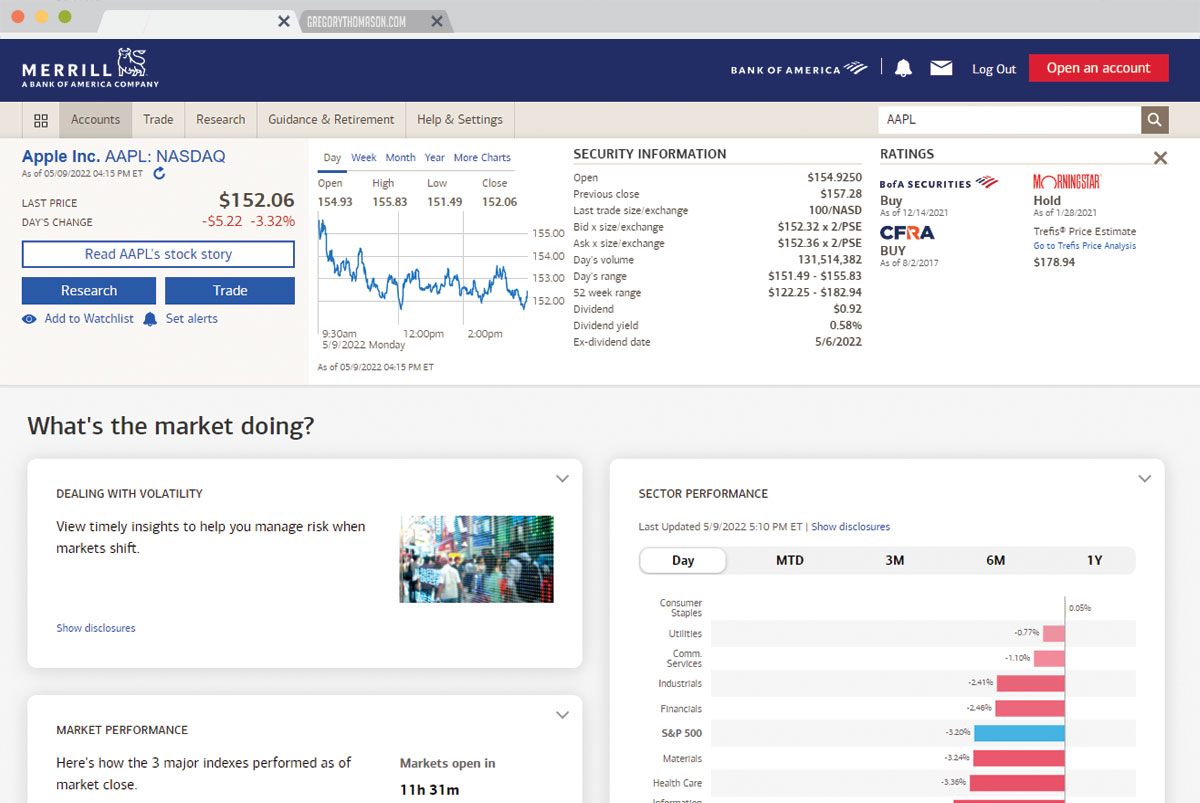
Task: Click Show disclosures in Sector Performance
Action: (x=850, y=527)
